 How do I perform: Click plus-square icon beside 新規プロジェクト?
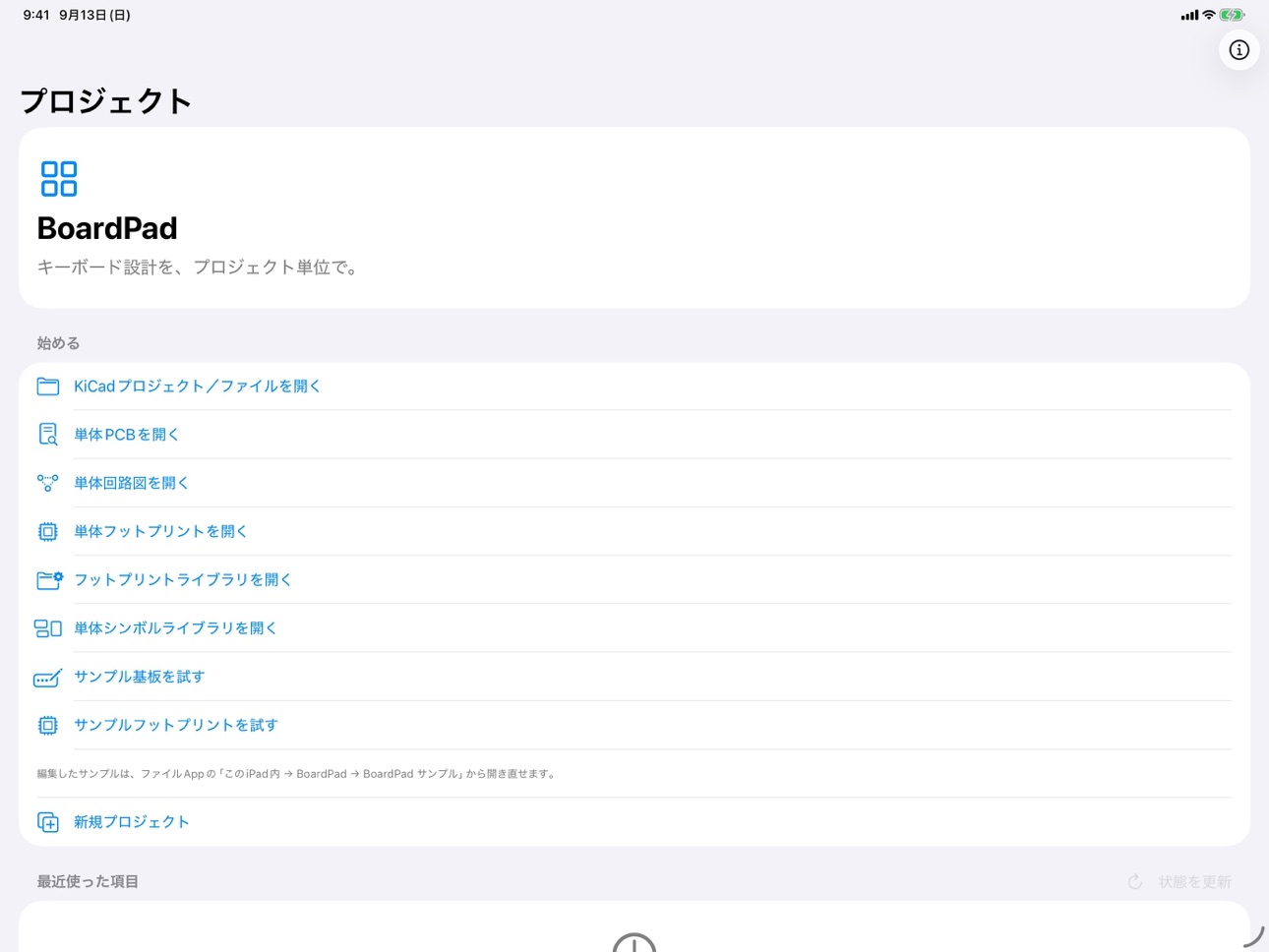48,822
